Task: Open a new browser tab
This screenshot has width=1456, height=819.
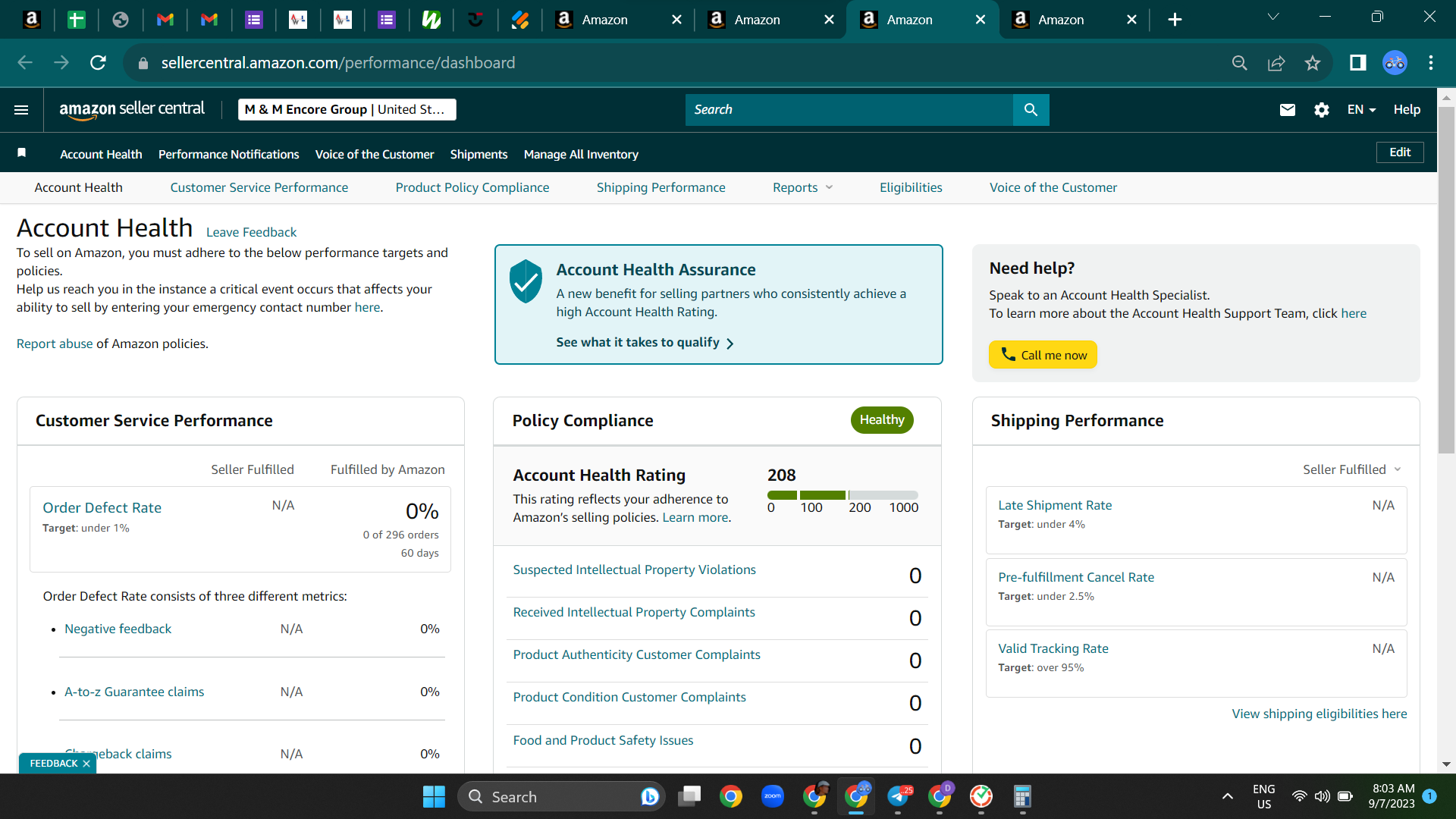Action: pyautogui.click(x=1175, y=20)
